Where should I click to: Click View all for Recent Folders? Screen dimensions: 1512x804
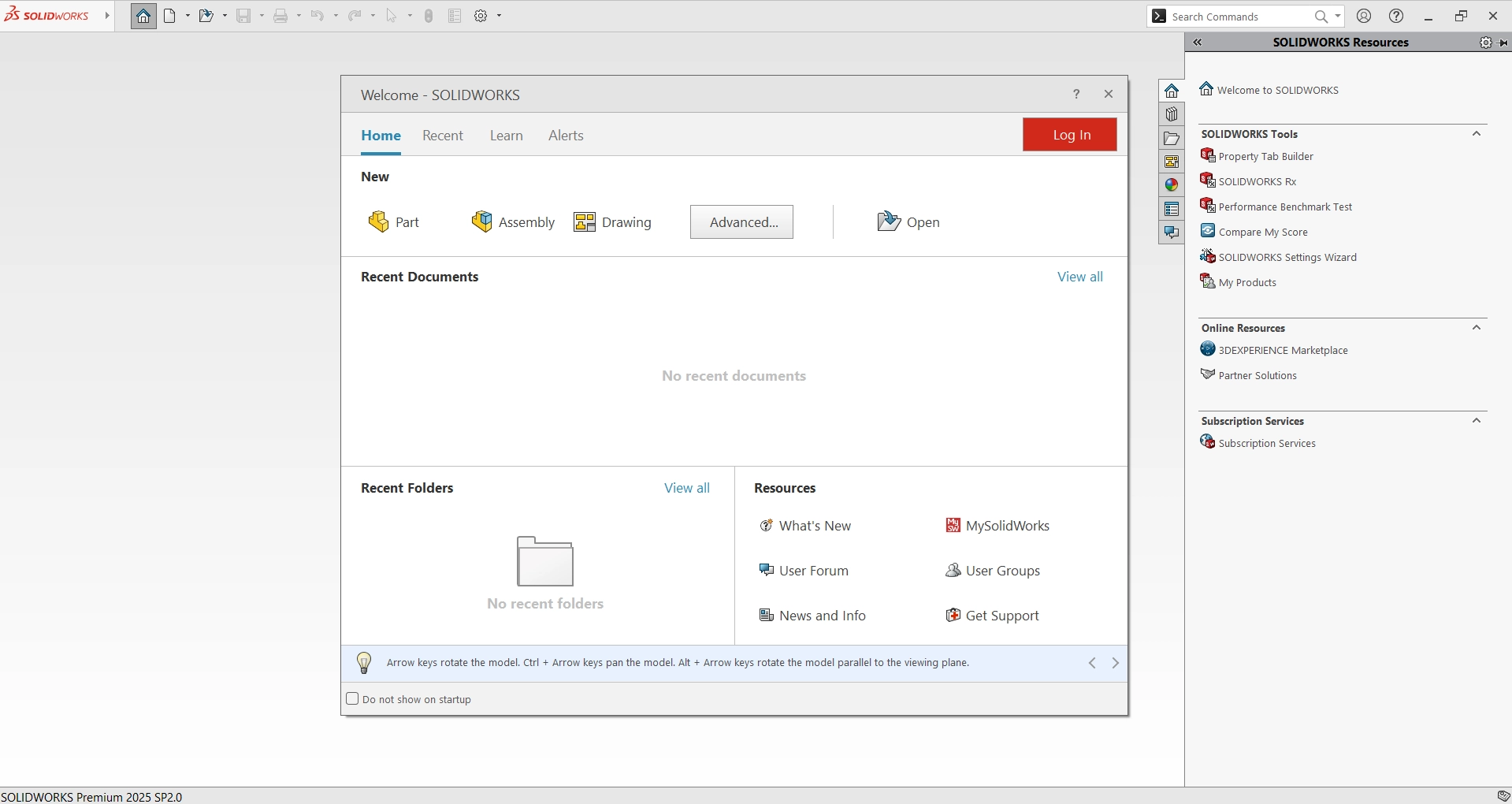687,488
